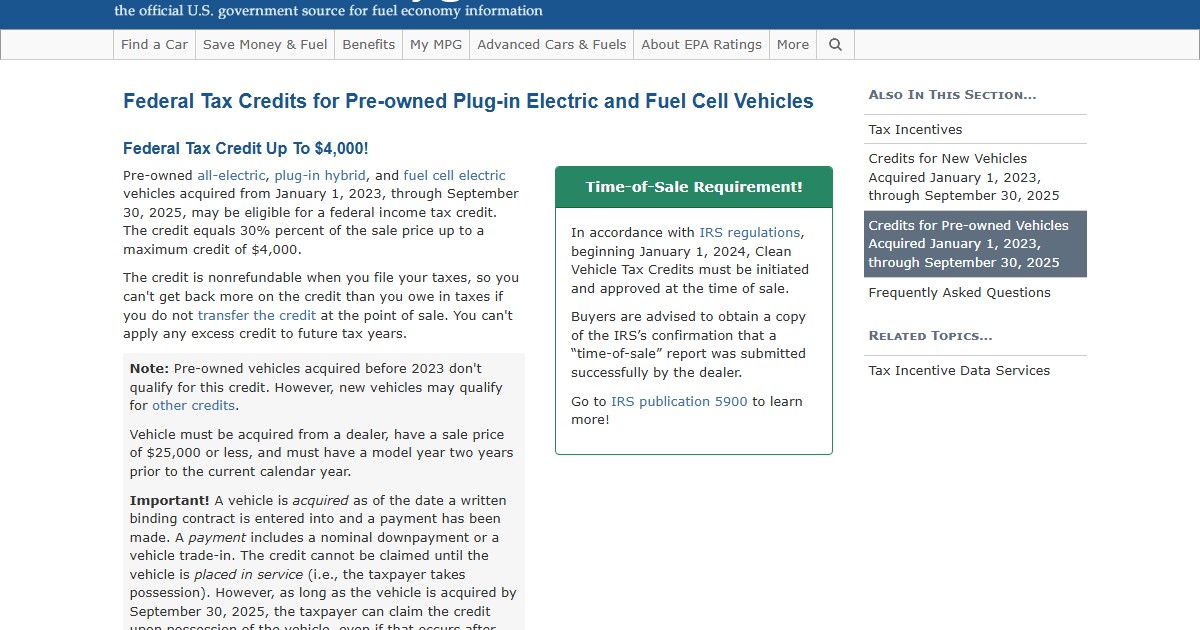The width and height of the screenshot is (1200, 630).
Task: Select Credits for Pre-owned Vehicles sidebar item
Action: (x=975, y=244)
